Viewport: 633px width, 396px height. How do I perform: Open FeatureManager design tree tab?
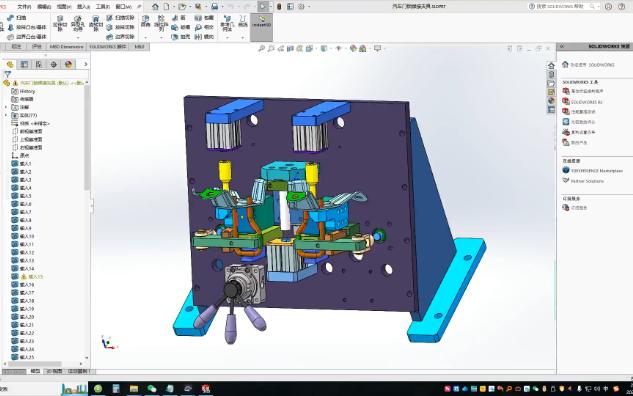click(x=10, y=64)
